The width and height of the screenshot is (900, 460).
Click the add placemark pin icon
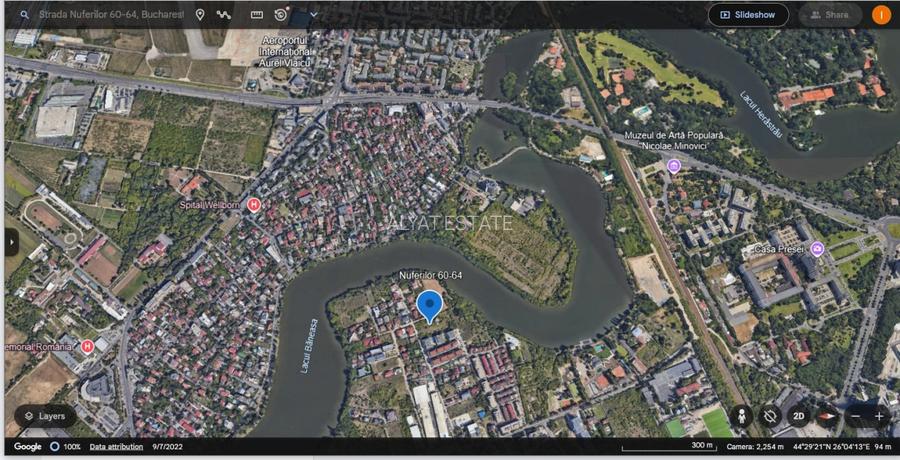(x=200, y=15)
